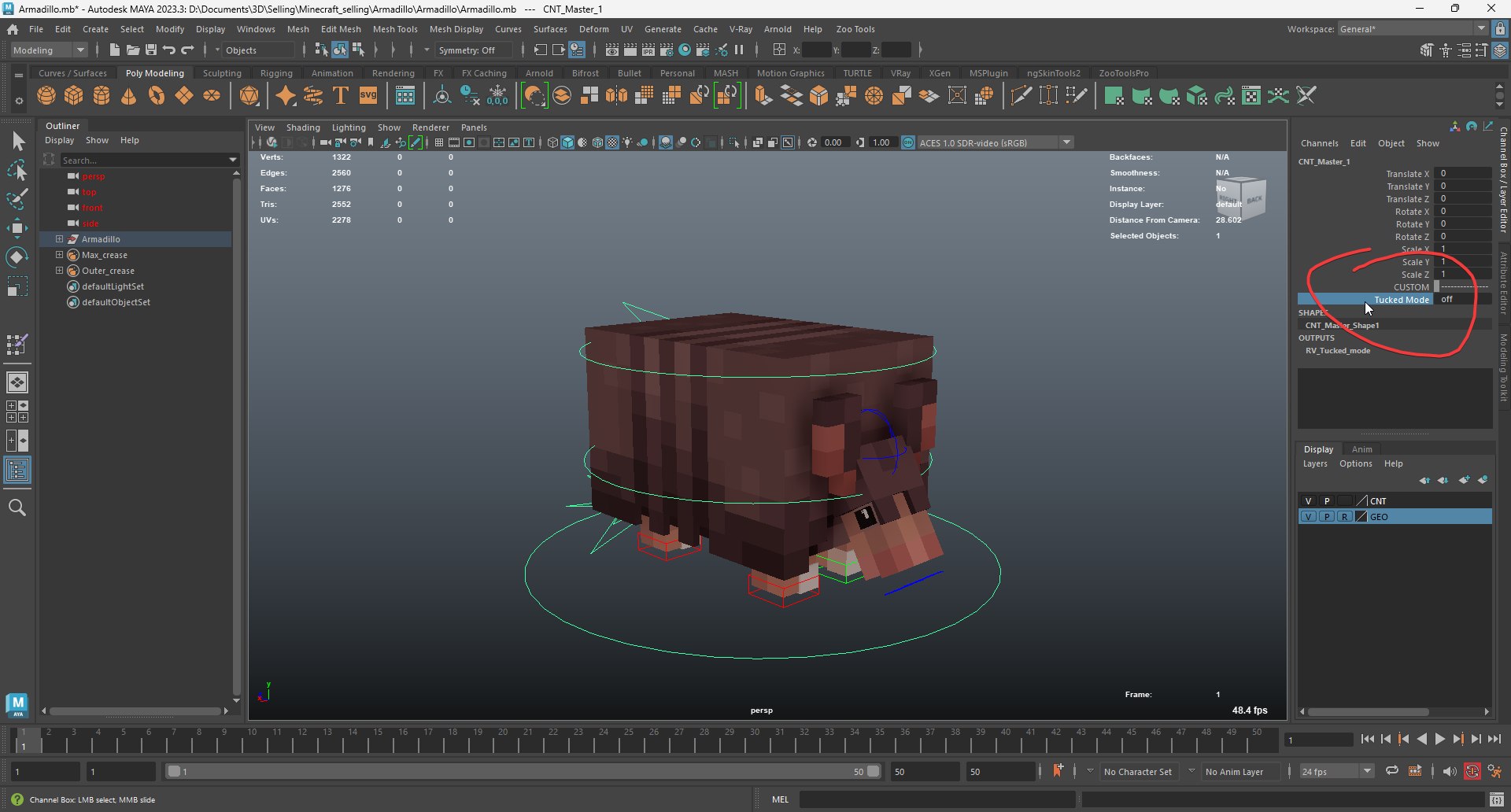1511x812 pixels.
Task: Activate the Rotate tool in toolbox
Action: click(x=17, y=257)
